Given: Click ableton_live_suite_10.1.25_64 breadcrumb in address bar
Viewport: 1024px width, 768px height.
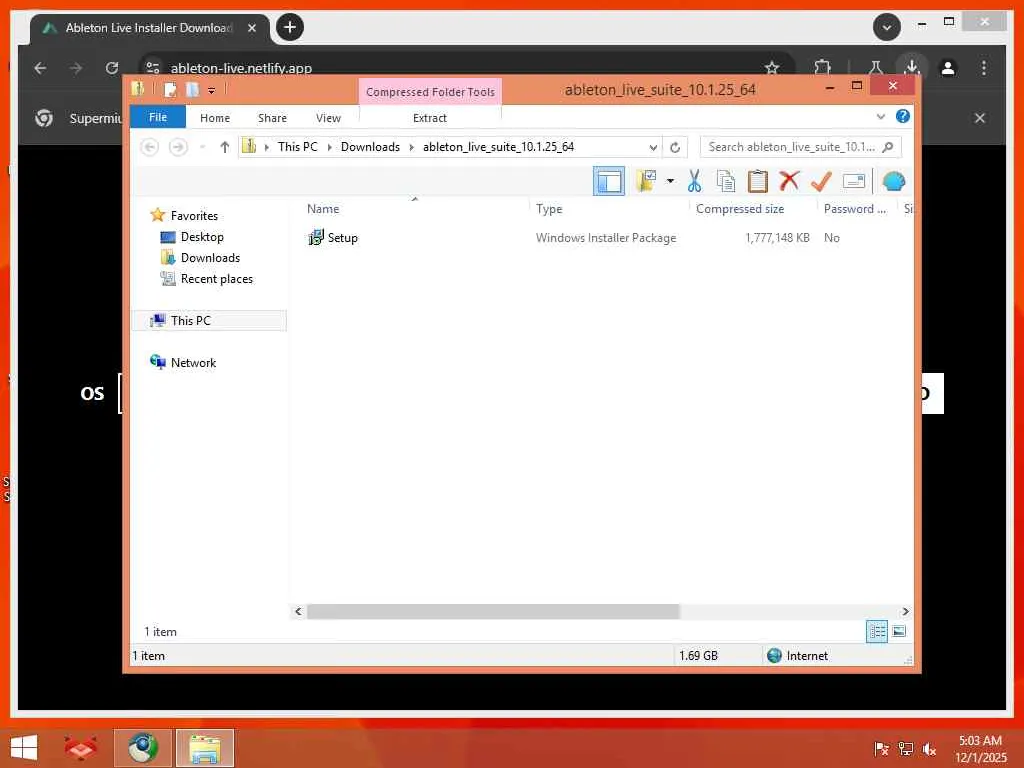Looking at the screenshot, I should coord(498,147).
